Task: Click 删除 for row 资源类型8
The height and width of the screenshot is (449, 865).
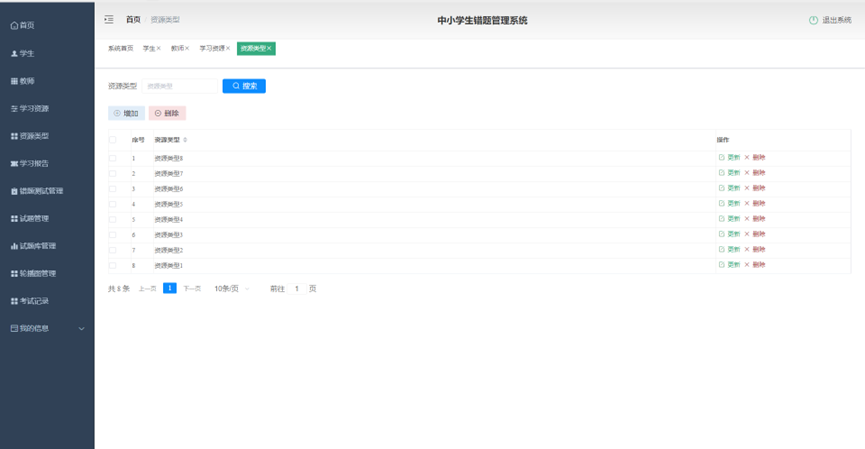Action: coord(755,158)
